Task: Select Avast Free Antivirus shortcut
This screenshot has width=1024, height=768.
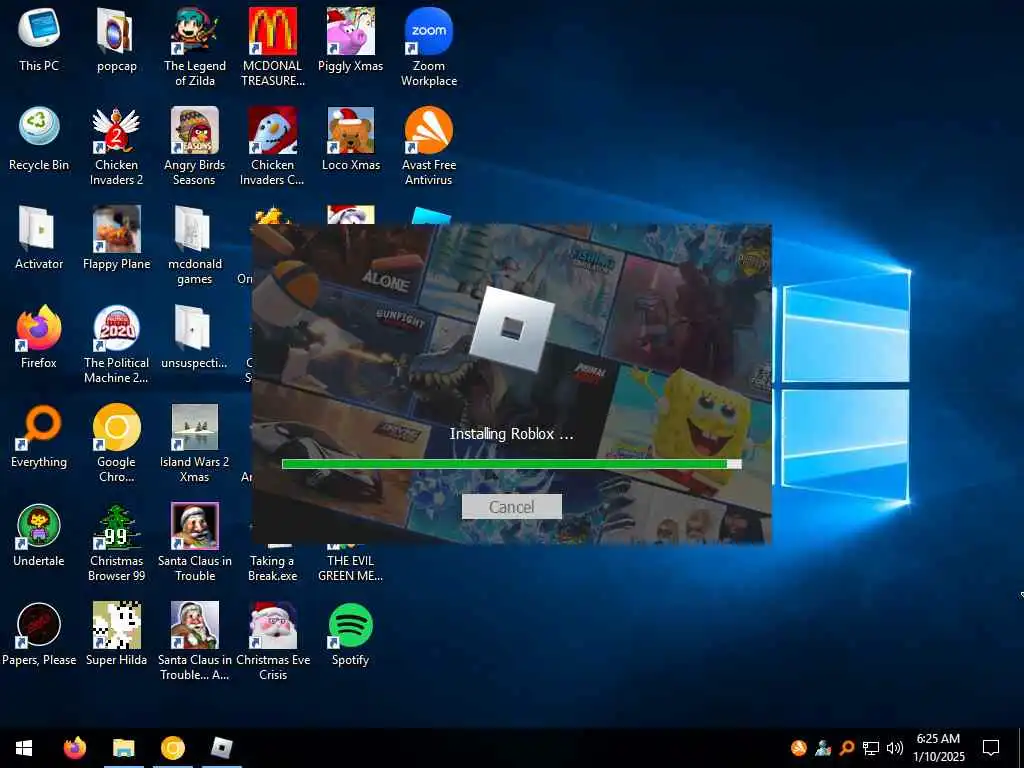Action: point(428,146)
